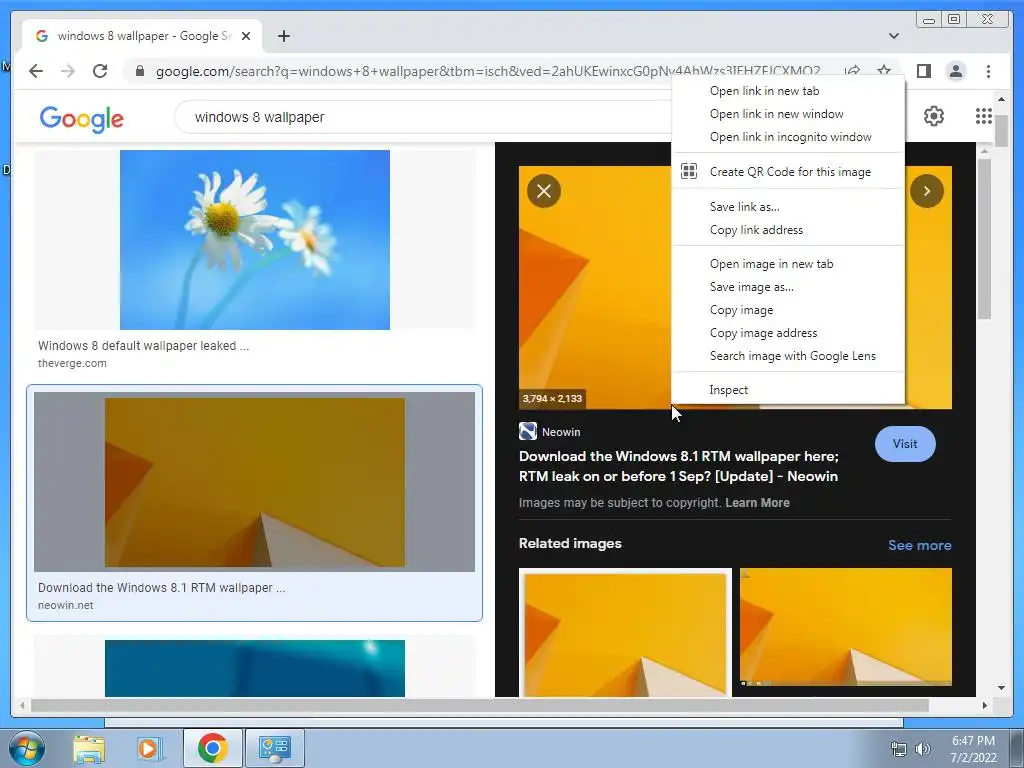Viewport: 1024px width, 768px height.
Task: Select Copy link address
Action: [x=788, y=229]
